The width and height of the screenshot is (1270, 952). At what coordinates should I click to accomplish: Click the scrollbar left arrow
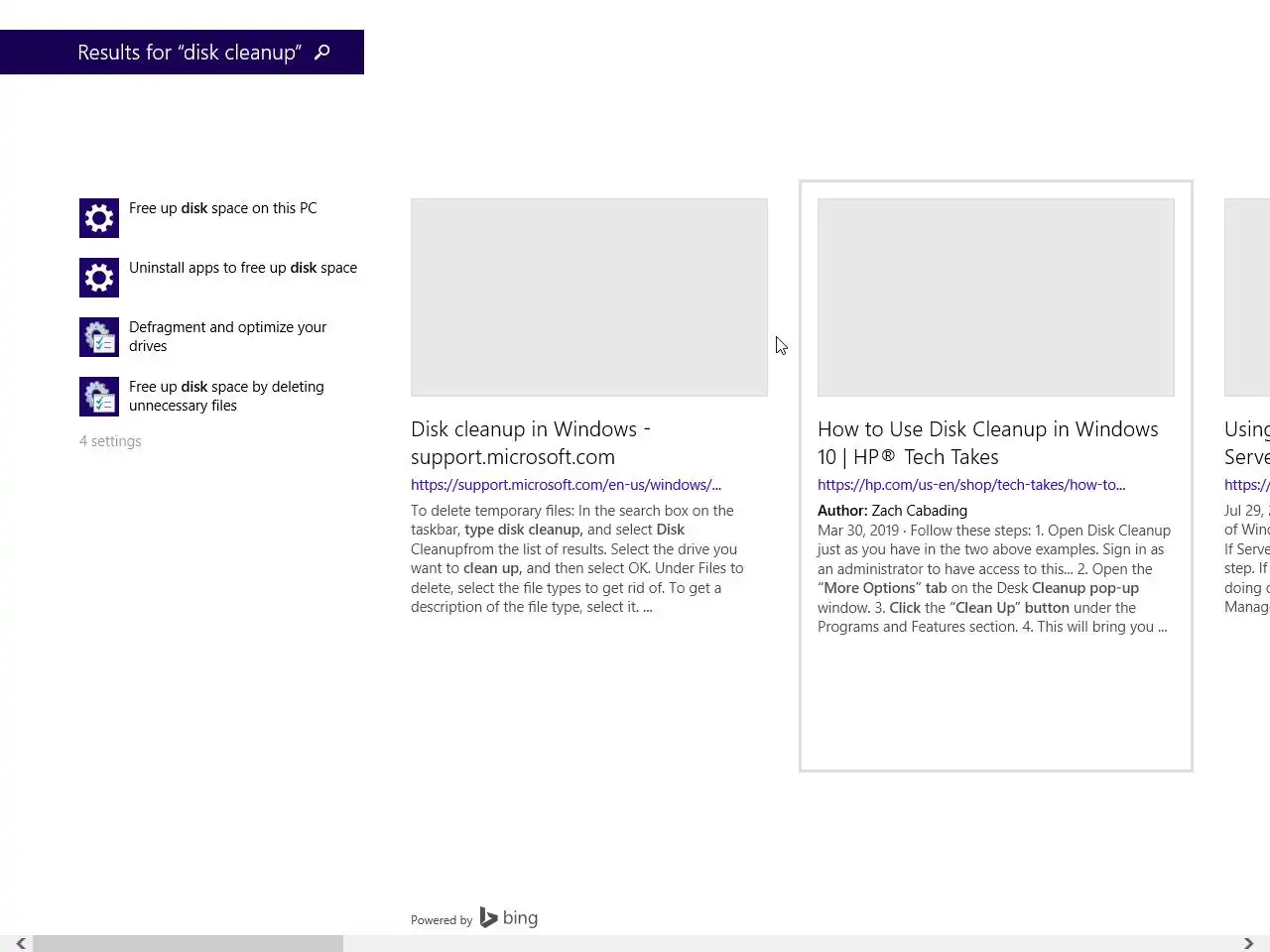click(x=20, y=943)
